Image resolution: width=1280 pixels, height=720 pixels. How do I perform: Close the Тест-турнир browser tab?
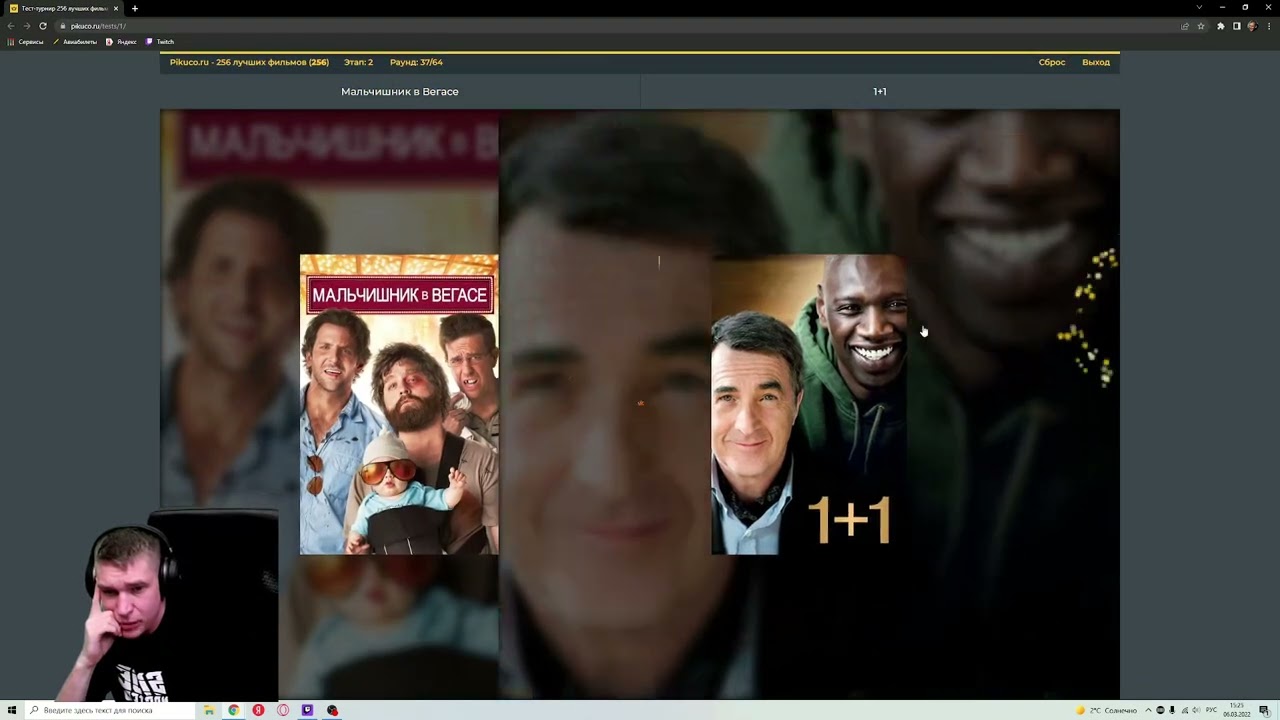point(116,8)
